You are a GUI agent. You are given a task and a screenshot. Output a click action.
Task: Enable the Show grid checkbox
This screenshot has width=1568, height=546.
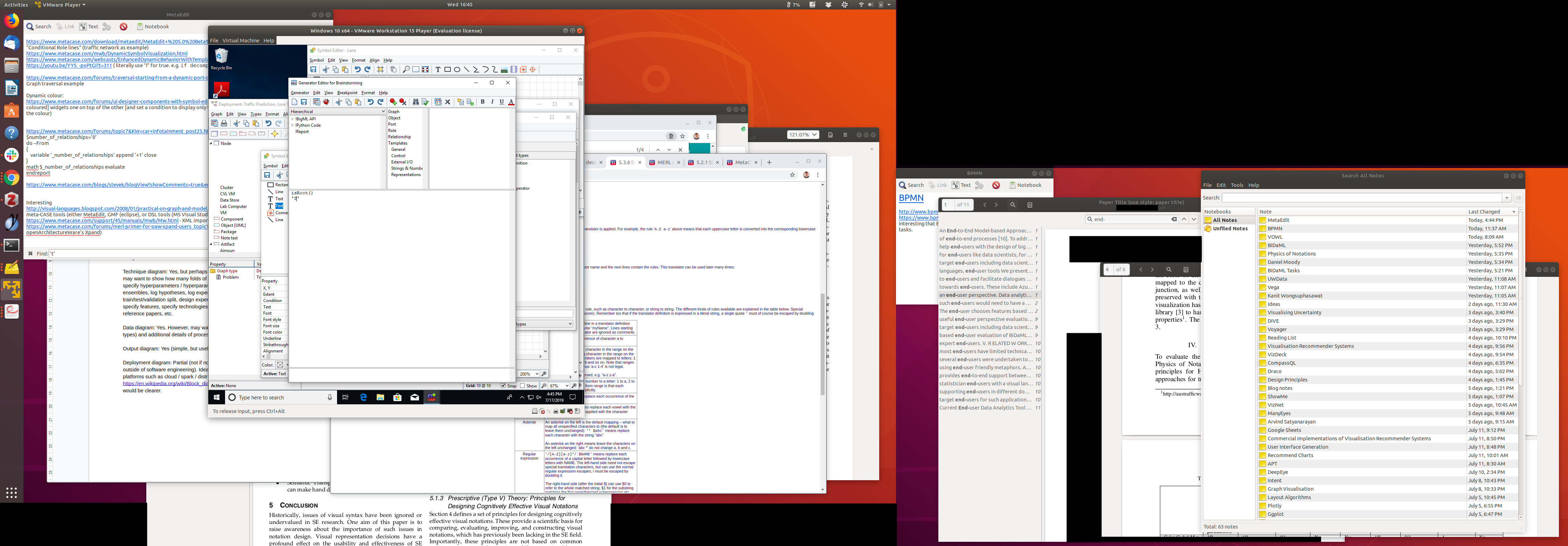[x=523, y=386]
